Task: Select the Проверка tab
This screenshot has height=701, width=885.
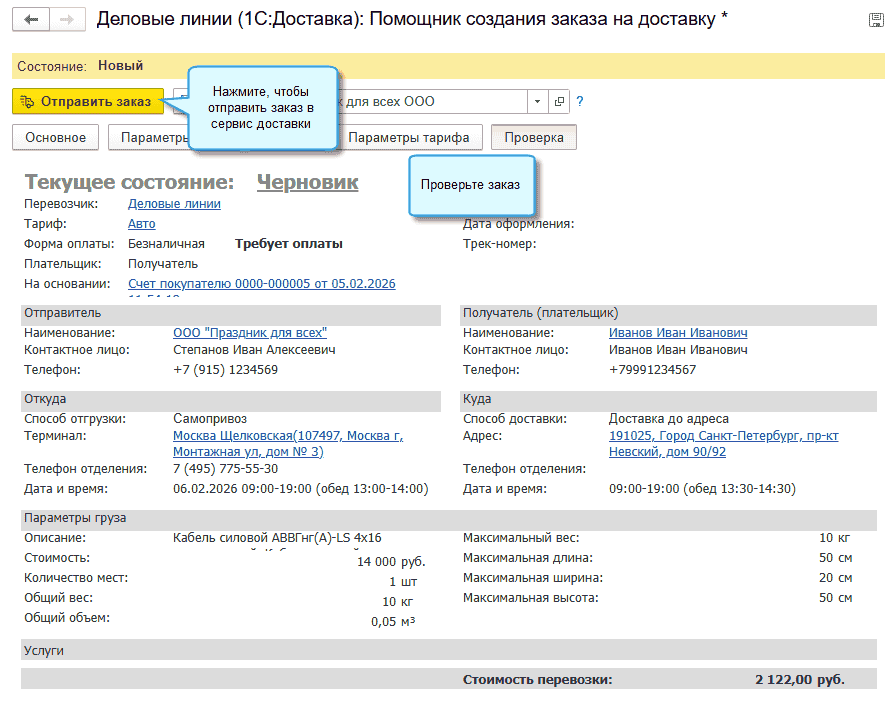Action: pos(533,138)
